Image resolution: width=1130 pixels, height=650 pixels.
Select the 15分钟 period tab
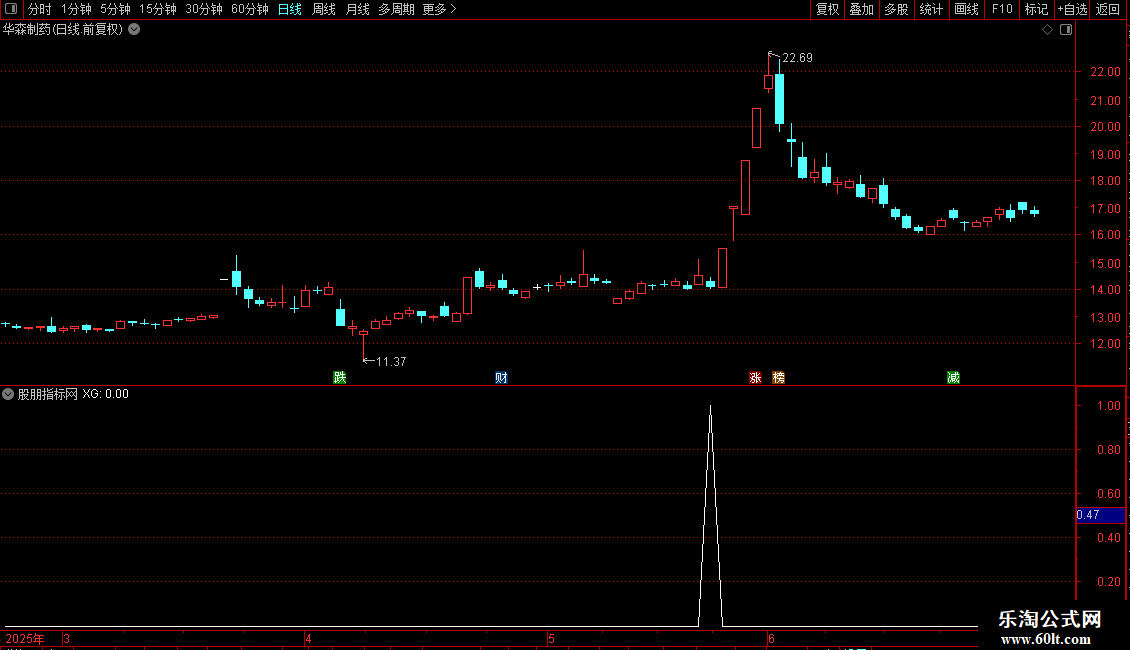[158, 9]
